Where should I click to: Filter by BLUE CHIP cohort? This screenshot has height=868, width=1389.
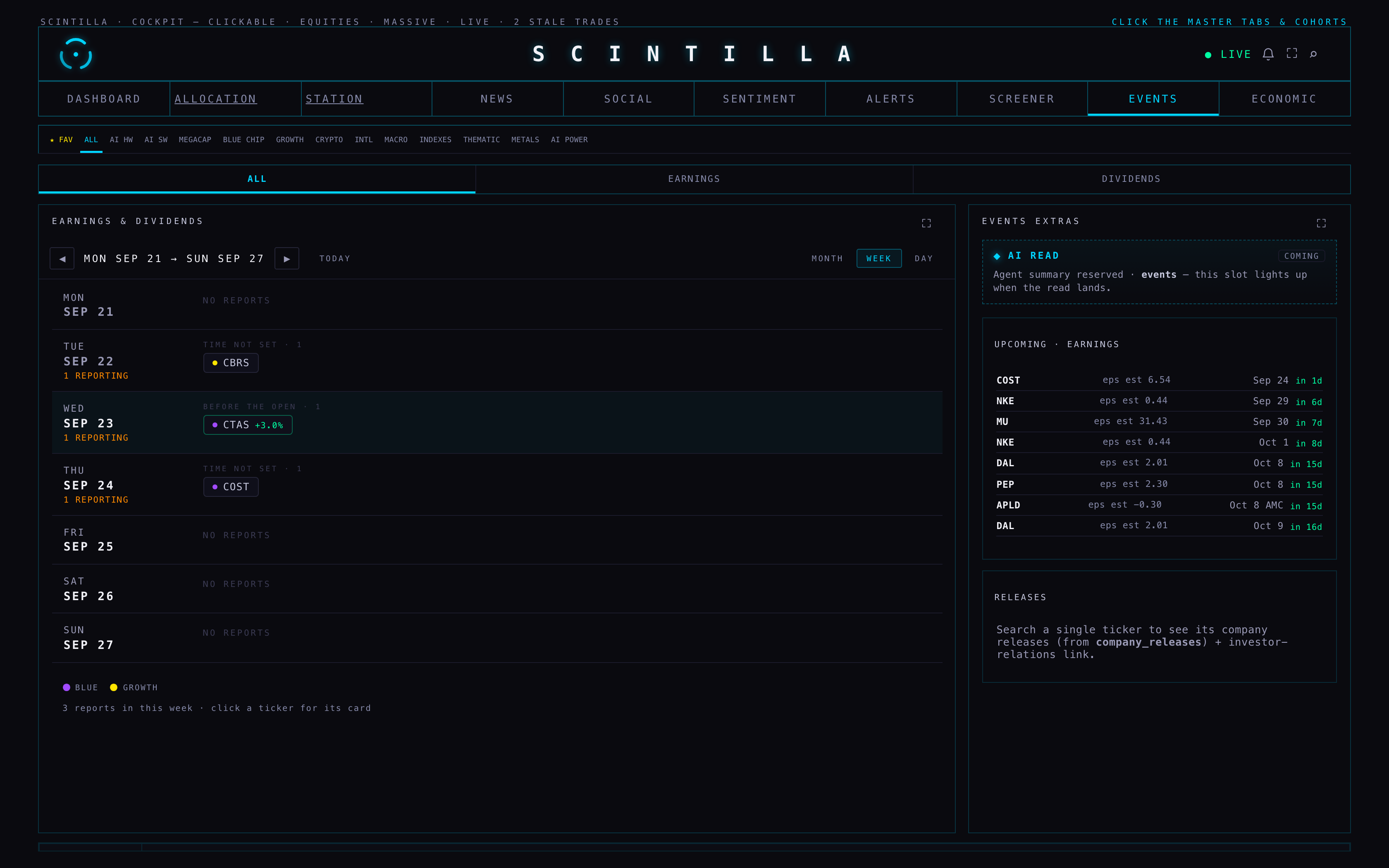tap(243, 140)
